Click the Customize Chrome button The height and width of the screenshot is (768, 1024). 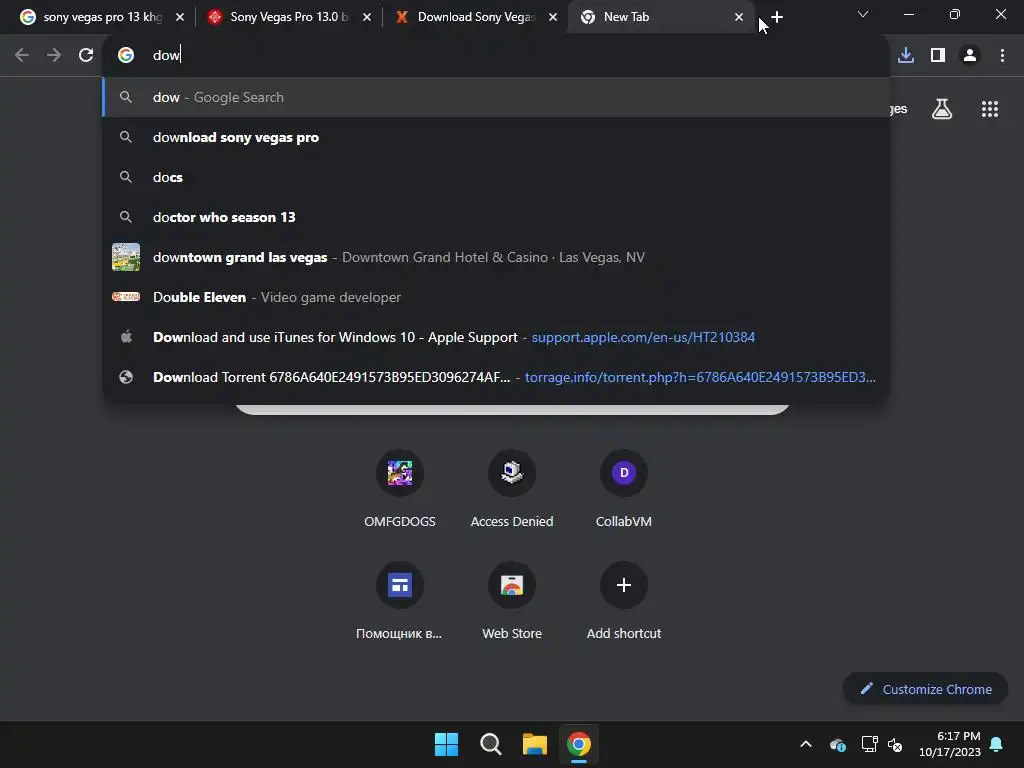[x=925, y=689]
